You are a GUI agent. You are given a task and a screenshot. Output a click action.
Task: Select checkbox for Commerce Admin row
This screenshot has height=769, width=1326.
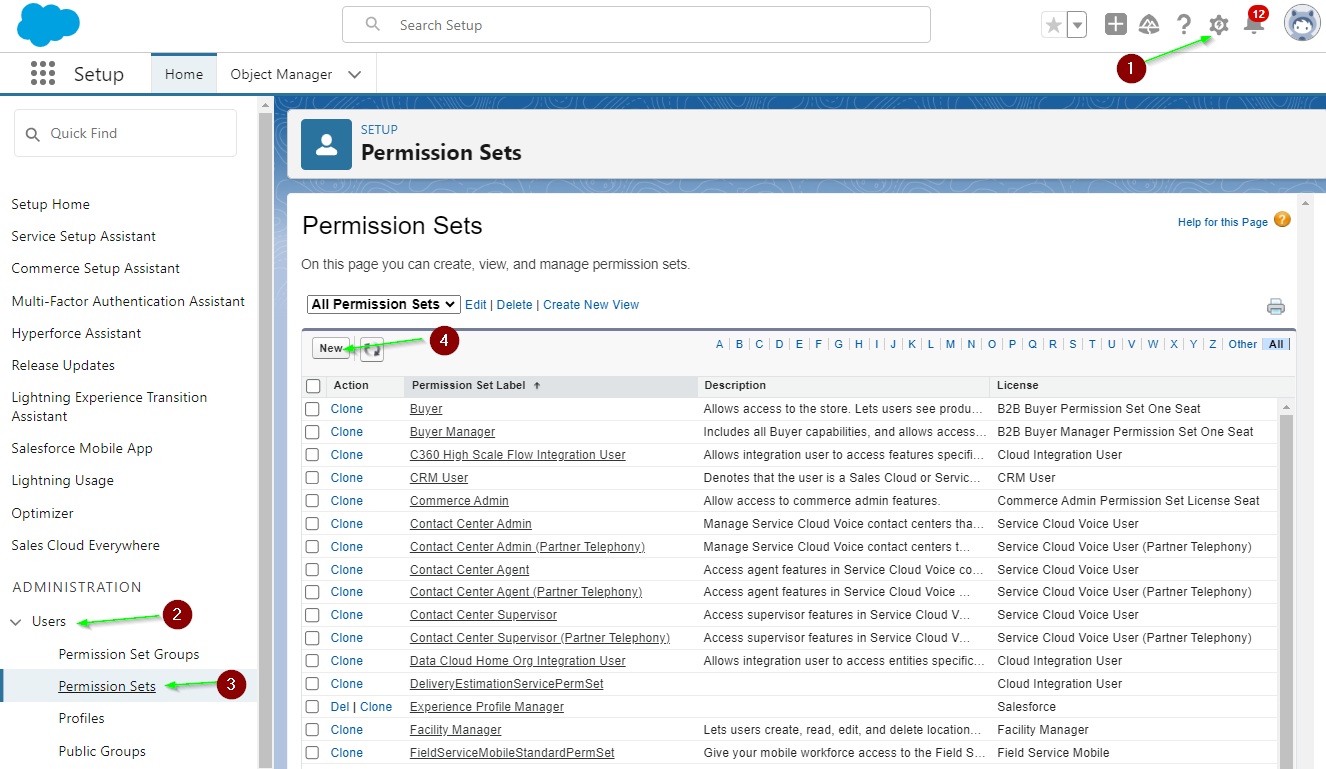point(313,501)
